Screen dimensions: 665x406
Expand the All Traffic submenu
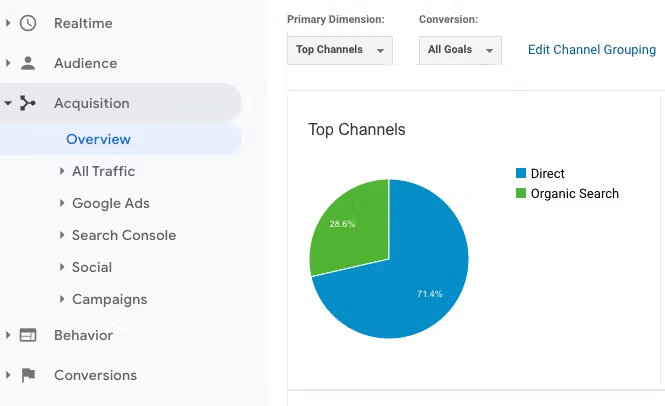[62, 171]
